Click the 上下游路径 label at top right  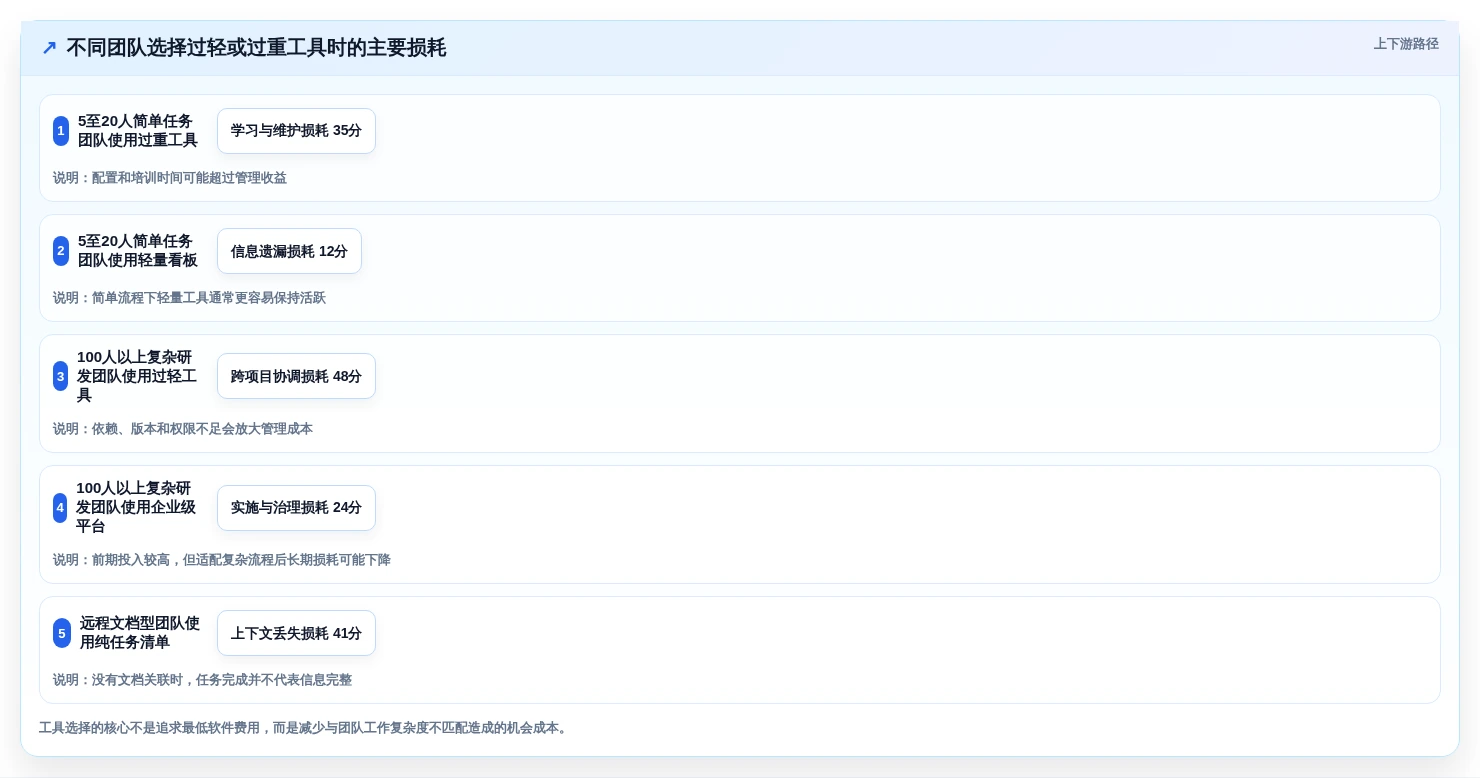tap(1406, 44)
